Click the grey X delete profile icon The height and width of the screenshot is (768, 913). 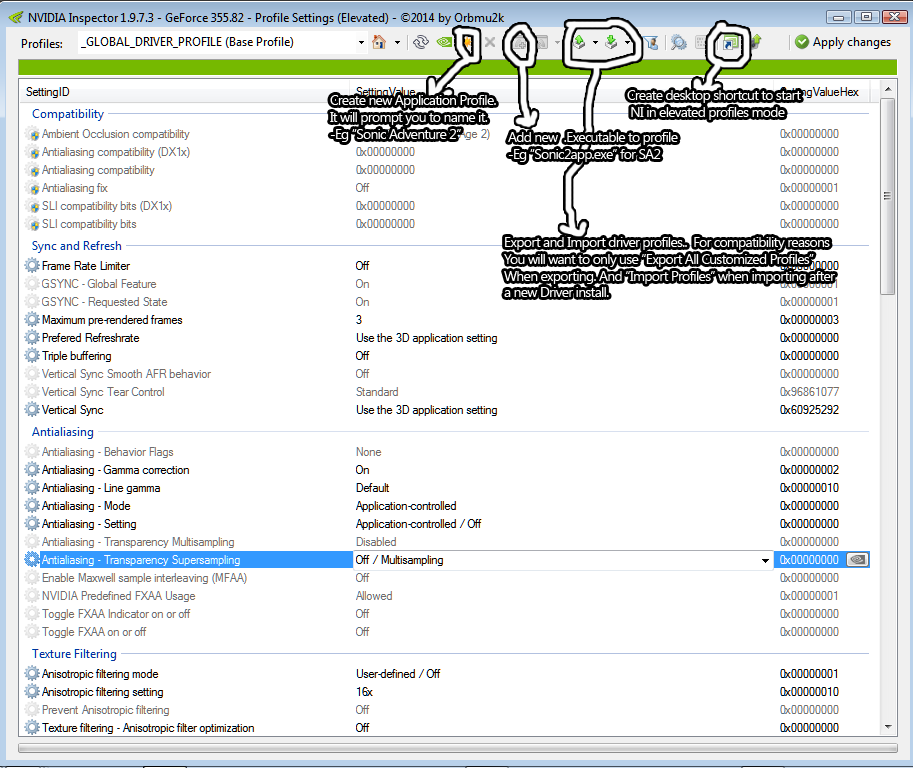(x=490, y=42)
